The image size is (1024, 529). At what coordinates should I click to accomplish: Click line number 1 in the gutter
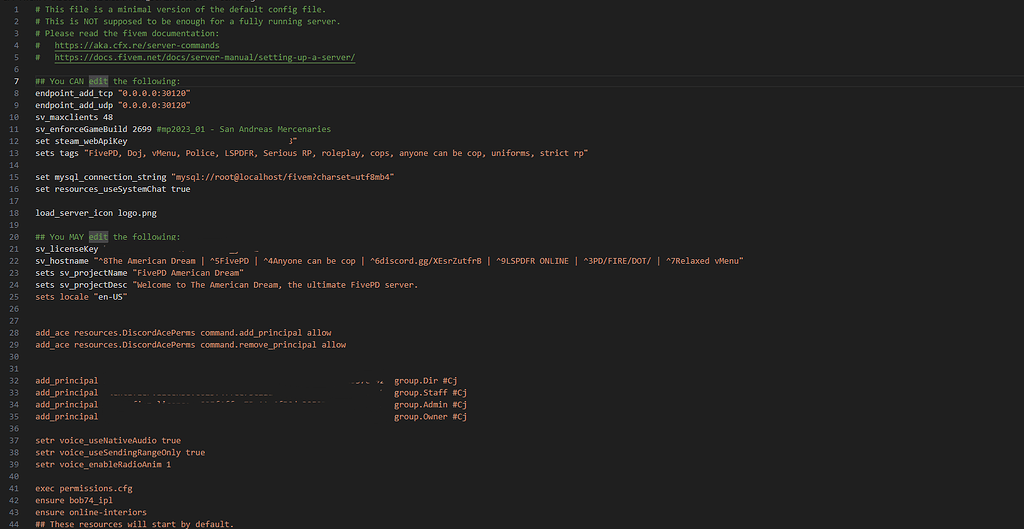(13, 9)
